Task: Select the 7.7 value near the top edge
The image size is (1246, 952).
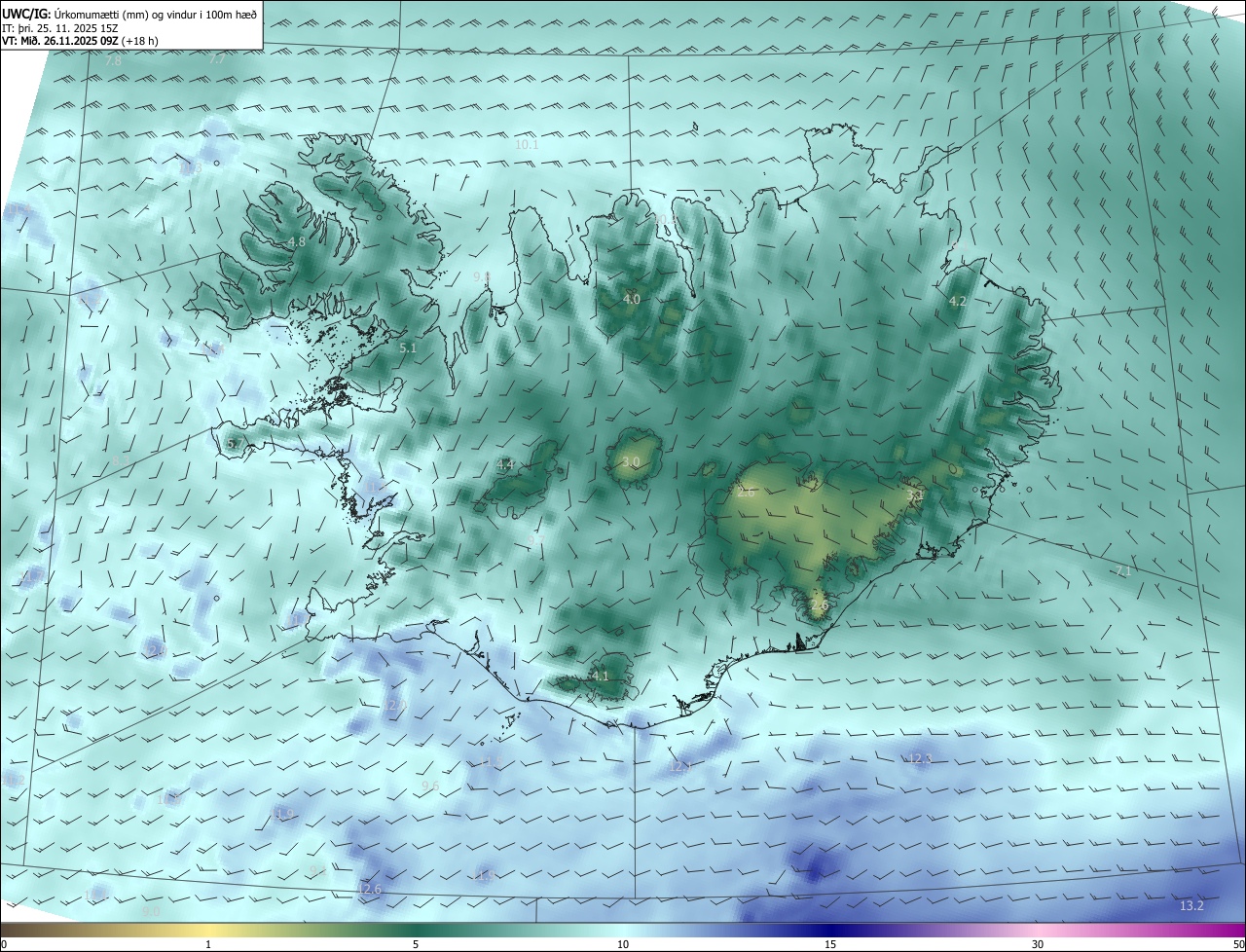Action: 217,59
